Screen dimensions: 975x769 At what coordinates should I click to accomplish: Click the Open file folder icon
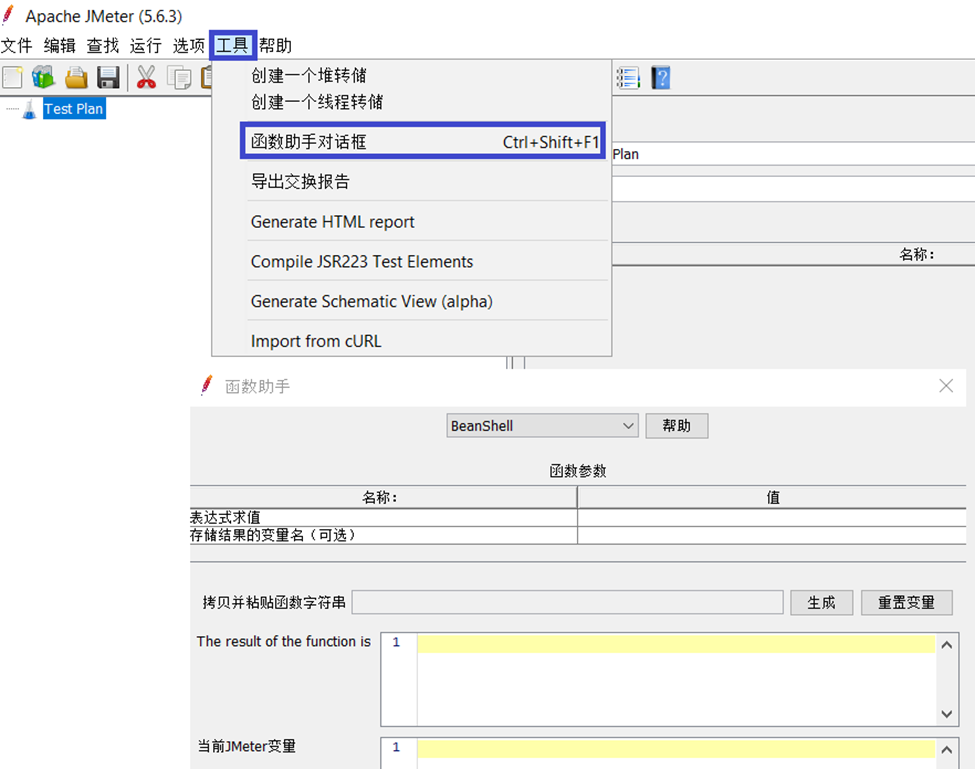(x=76, y=78)
